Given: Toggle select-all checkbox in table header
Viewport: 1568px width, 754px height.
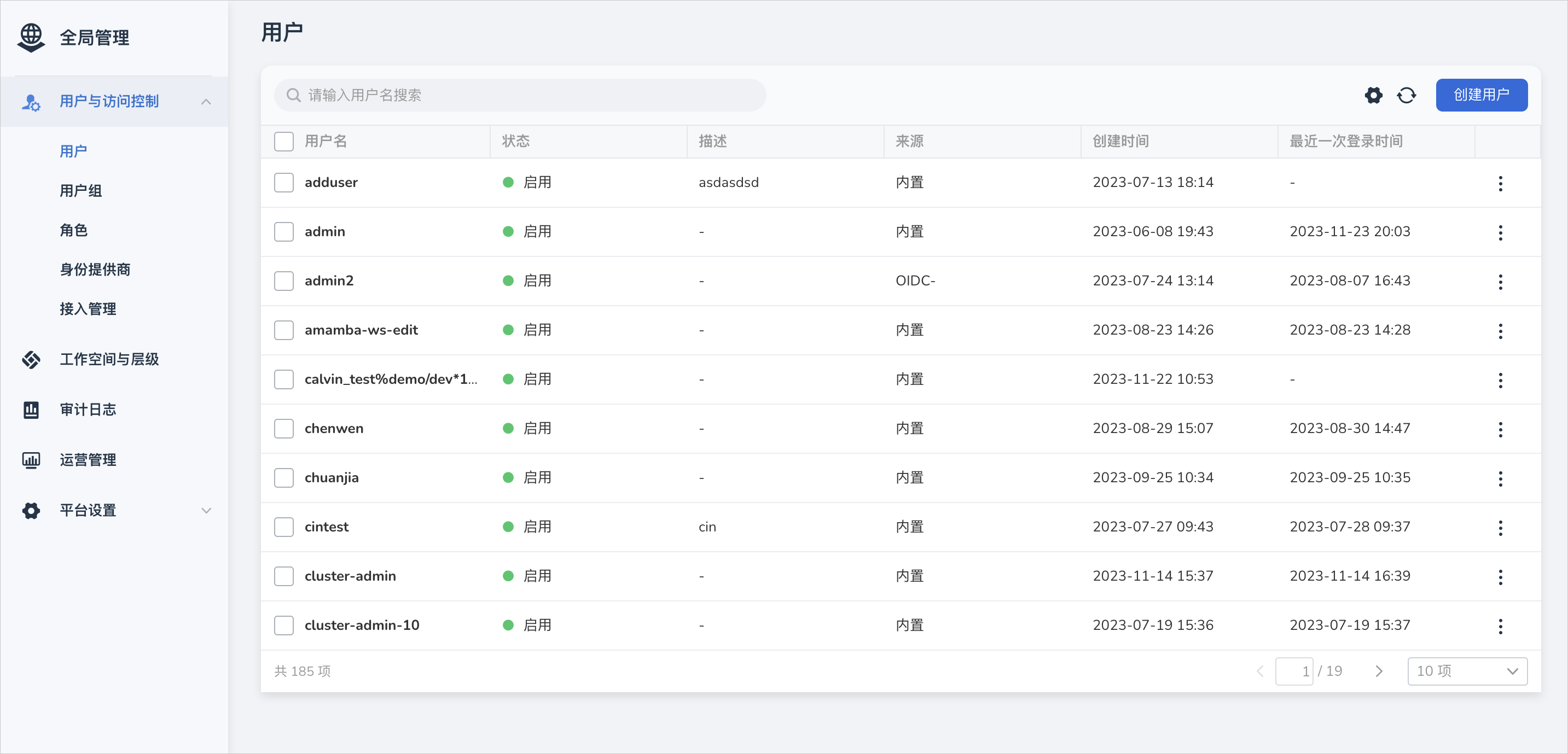Looking at the screenshot, I should click(283, 141).
